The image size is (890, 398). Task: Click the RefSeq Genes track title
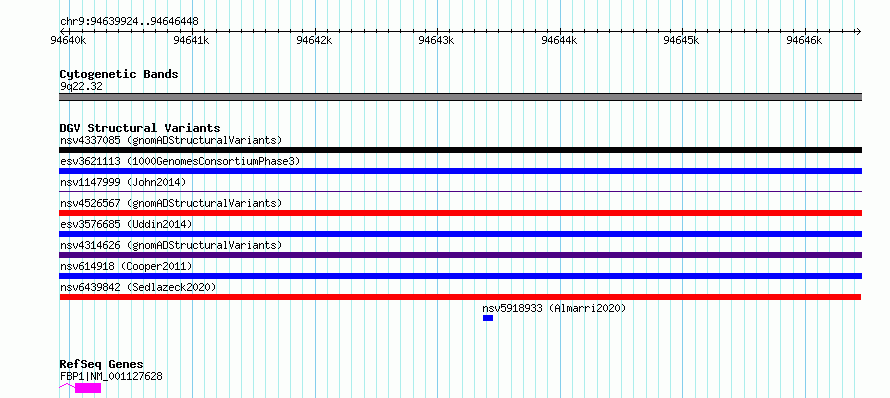(x=101, y=365)
